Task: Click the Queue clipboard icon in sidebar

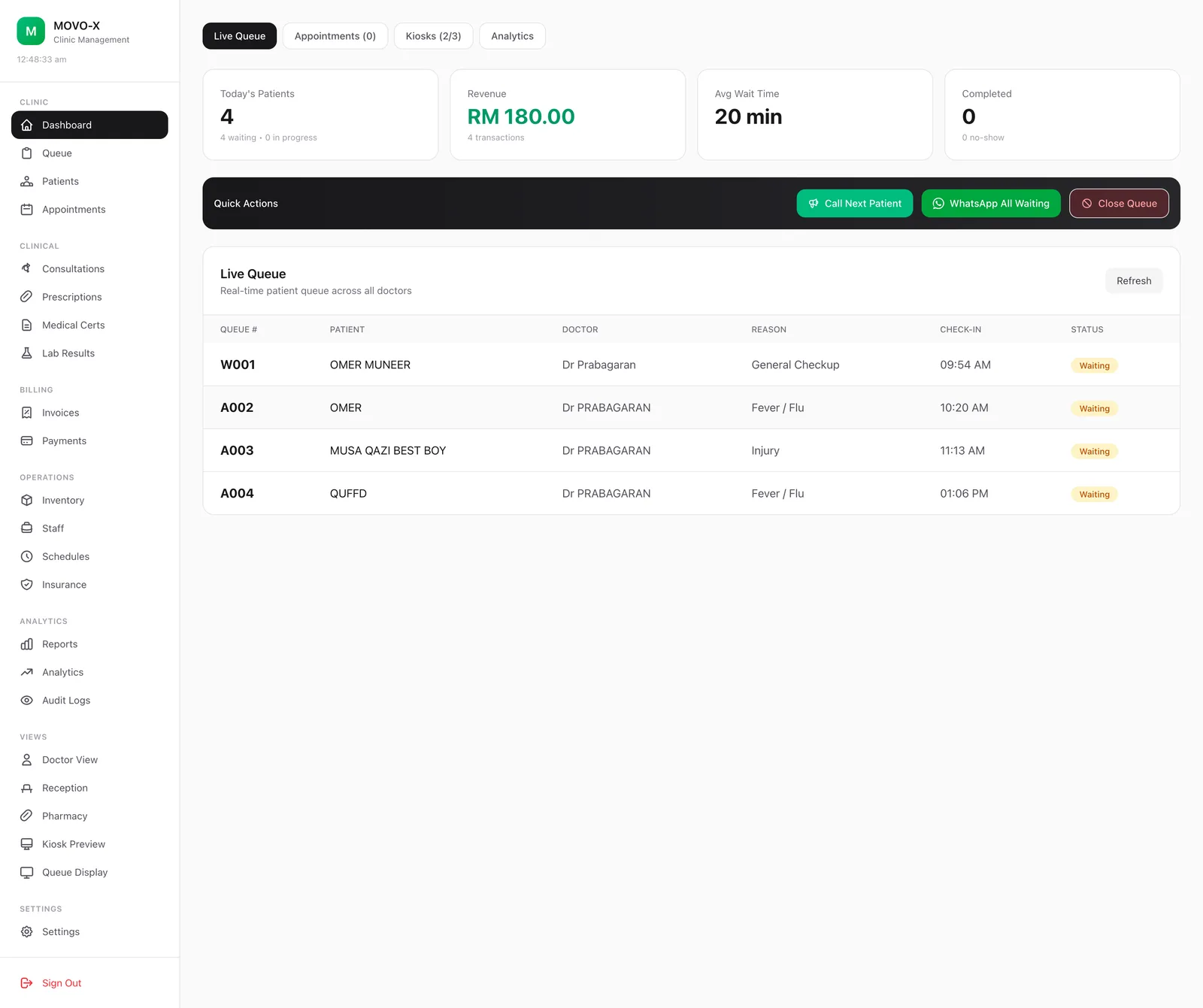Action: [x=27, y=153]
